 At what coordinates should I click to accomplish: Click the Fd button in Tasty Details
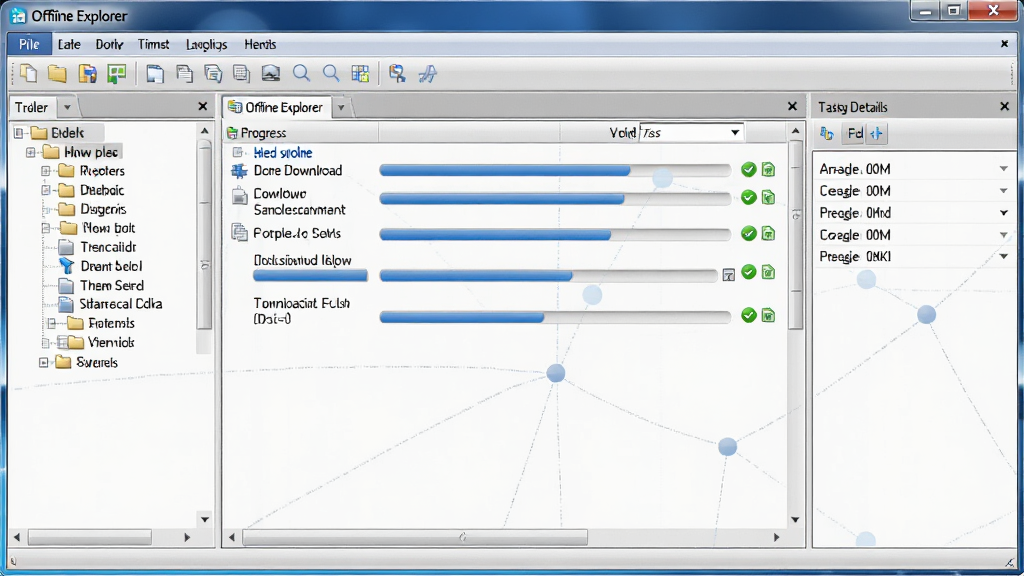click(x=854, y=134)
